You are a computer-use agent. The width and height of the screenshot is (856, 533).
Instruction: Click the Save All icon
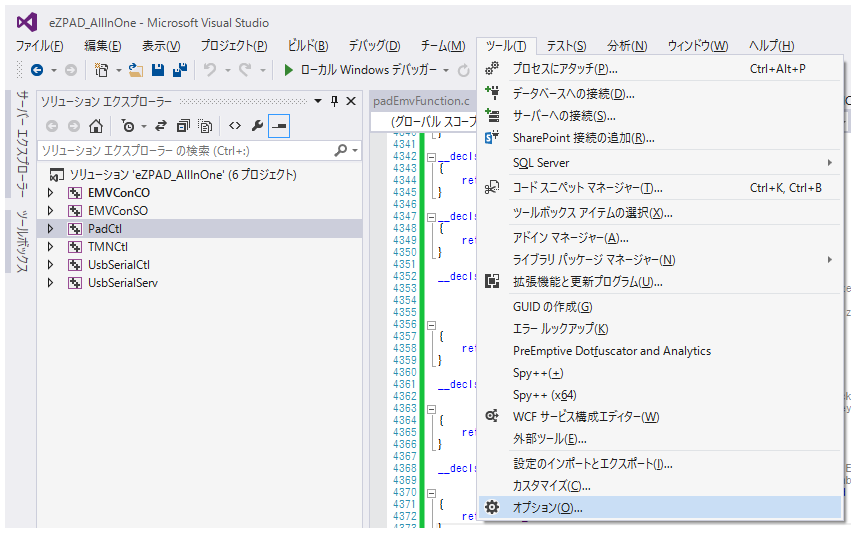pos(180,70)
